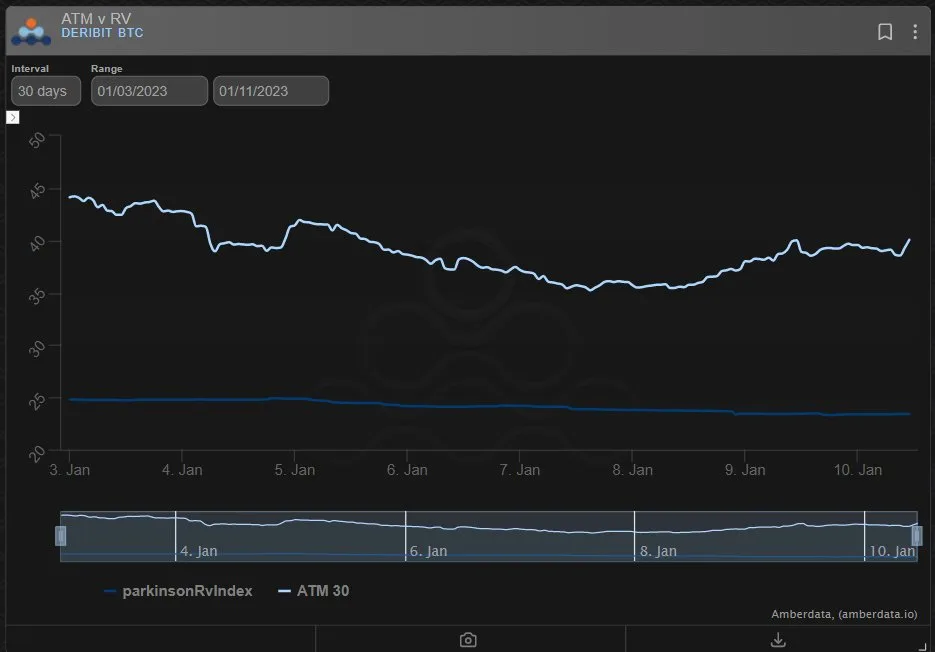
Task: Click the 4. Jan marker in navigator
Action: [199, 551]
